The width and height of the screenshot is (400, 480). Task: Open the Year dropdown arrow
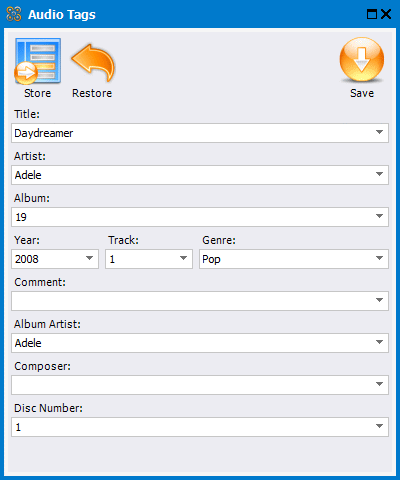point(89,258)
